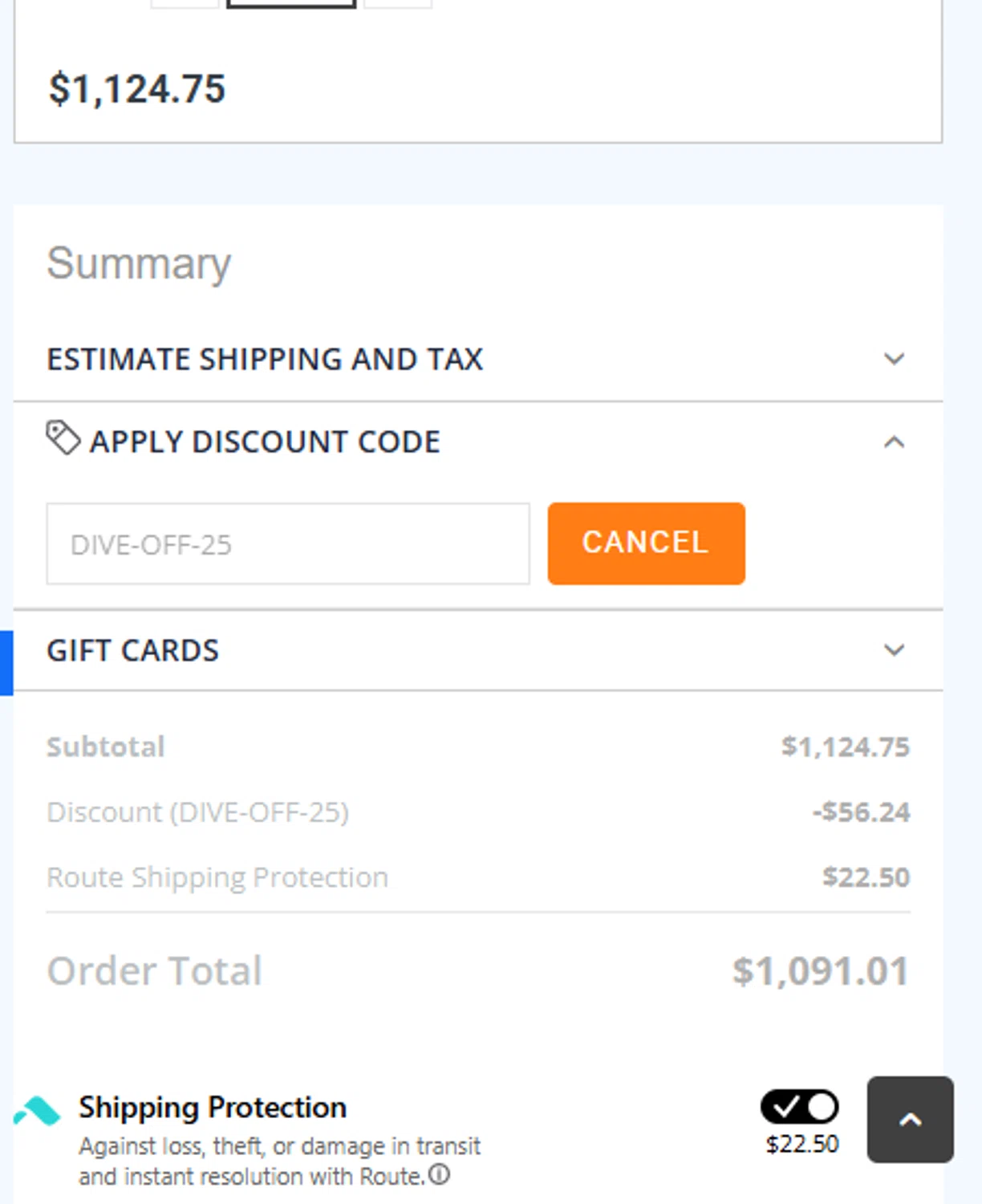
Task: Focus the DIVE-OFF-25 discount code field
Action: tap(287, 544)
